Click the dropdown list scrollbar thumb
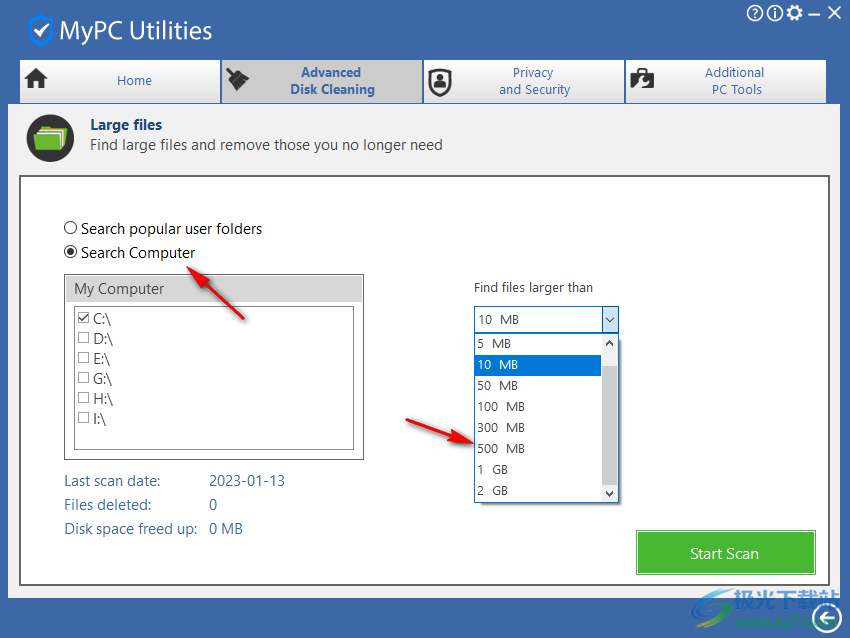The width and height of the screenshot is (850, 638). point(609,425)
